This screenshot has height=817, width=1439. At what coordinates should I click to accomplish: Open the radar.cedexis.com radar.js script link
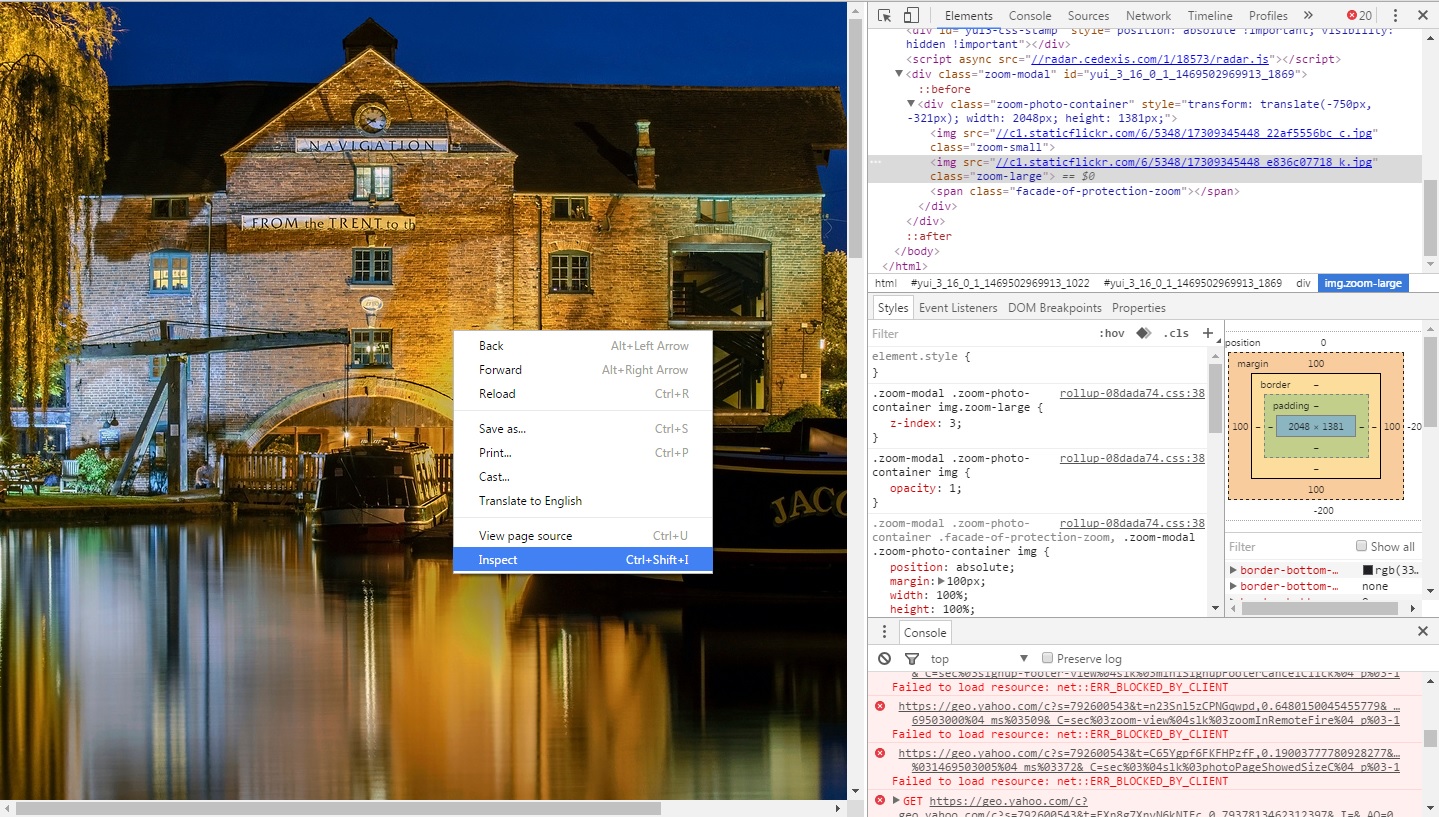(1150, 59)
